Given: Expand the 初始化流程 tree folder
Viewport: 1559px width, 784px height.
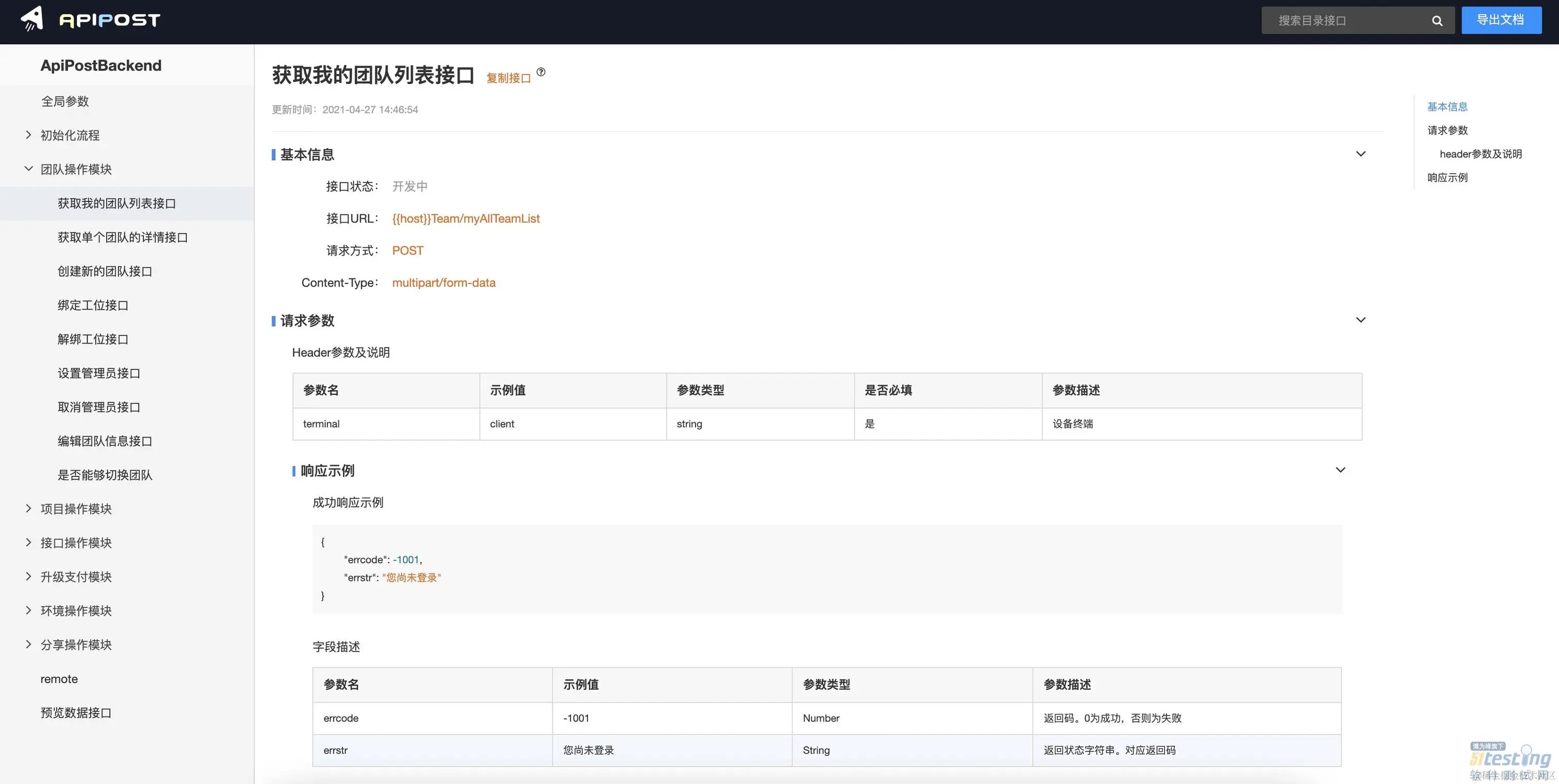Looking at the screenshot, I should click(x=28, y=135).
